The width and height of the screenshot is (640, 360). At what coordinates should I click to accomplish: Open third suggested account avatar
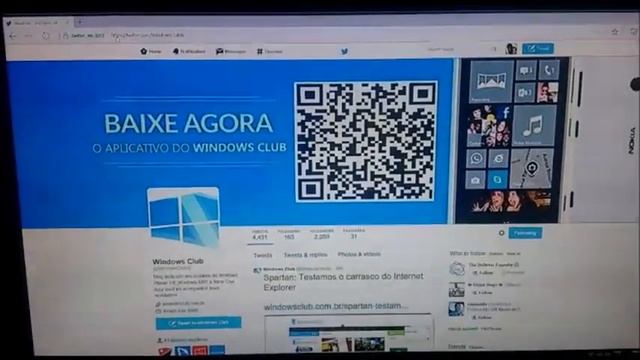pos(456,309)
